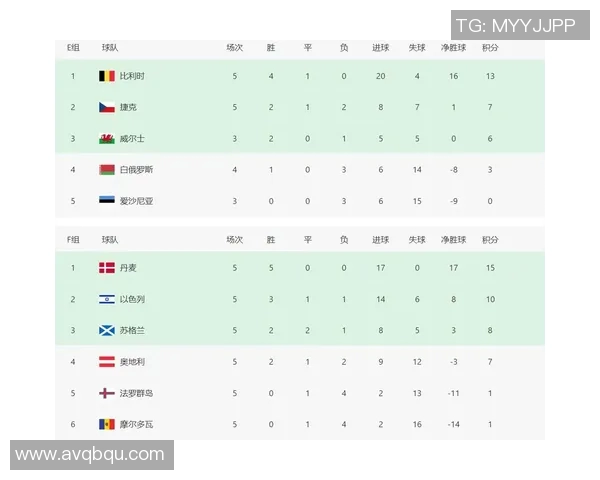Viewport: 600px width, 480px height.
Task: Select the 以色列 team name
Action: pos(132,299)
